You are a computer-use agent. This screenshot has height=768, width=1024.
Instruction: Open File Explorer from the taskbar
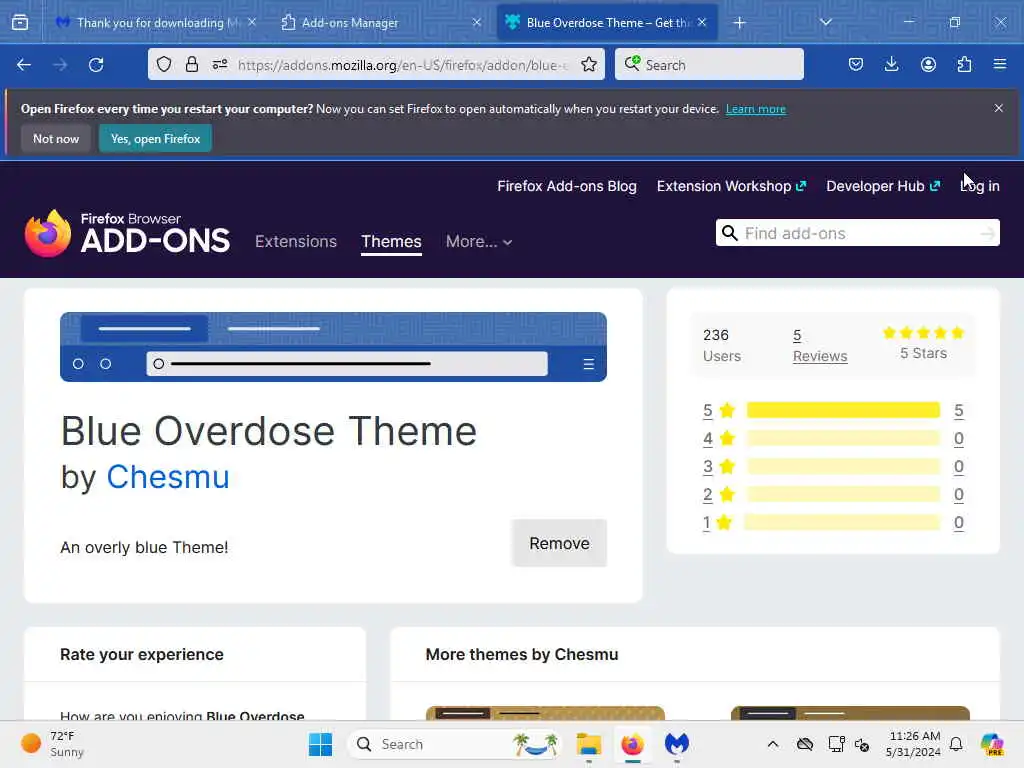[588, 744]
